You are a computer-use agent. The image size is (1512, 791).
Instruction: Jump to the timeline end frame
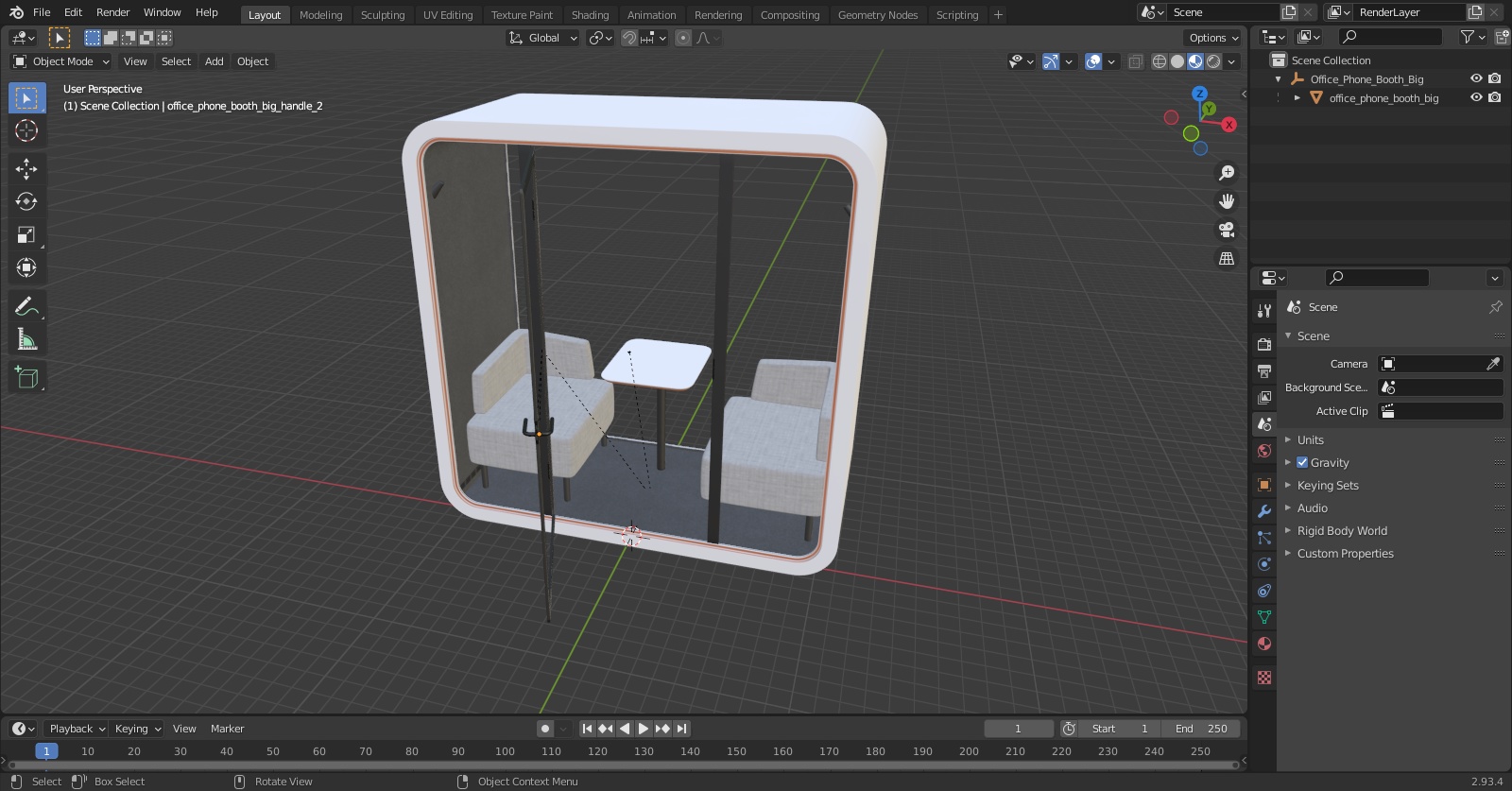tap(681, 729)
